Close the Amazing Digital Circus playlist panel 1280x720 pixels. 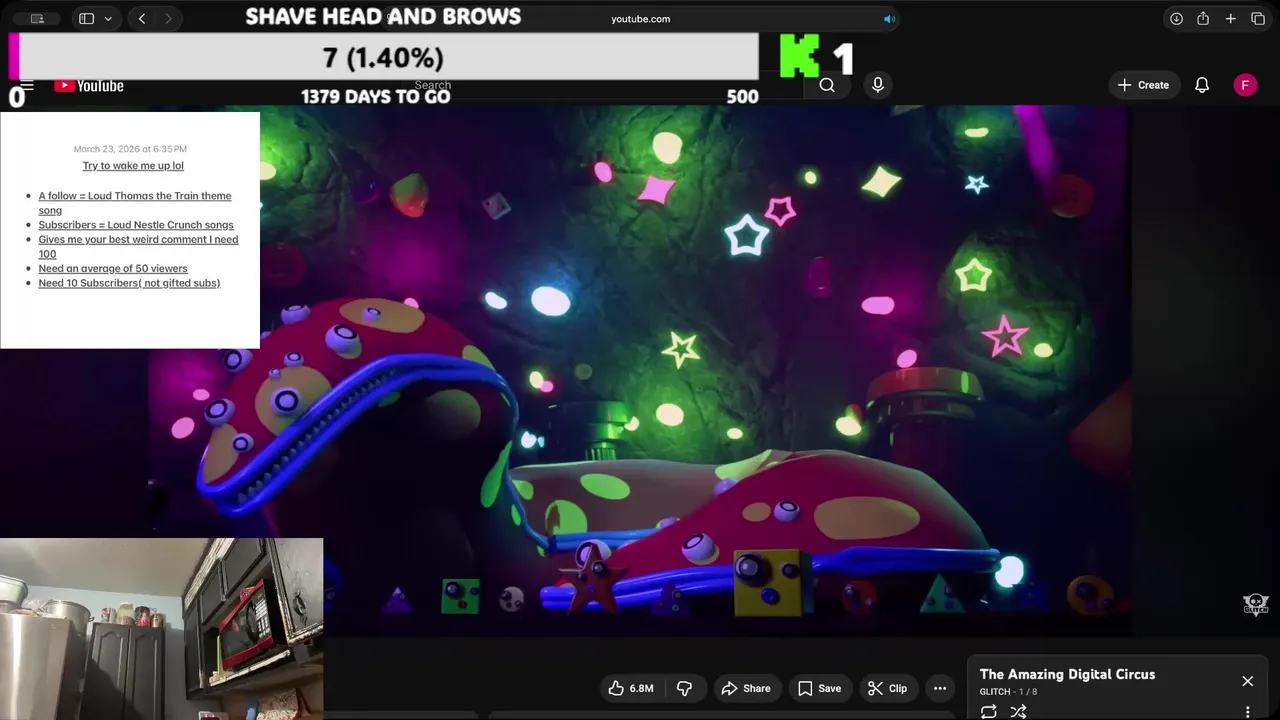pos(1247,681)
